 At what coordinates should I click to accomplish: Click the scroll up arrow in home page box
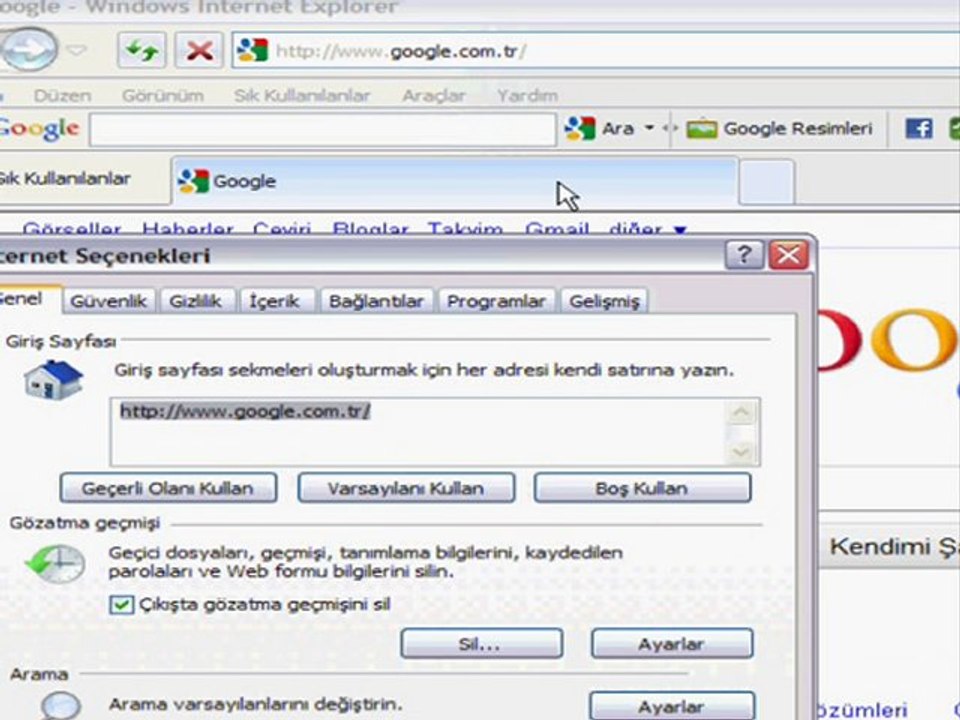[x=741, y=412]
